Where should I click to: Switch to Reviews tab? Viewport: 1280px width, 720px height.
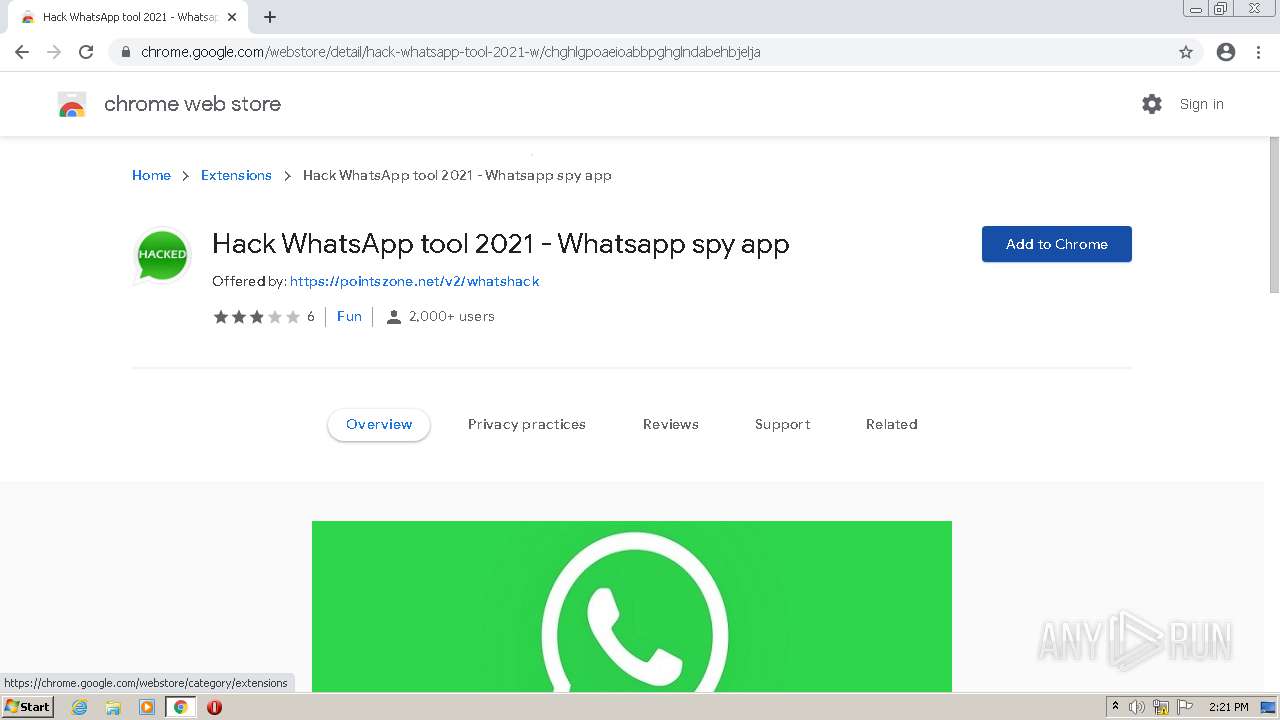[x=671, y=424]
